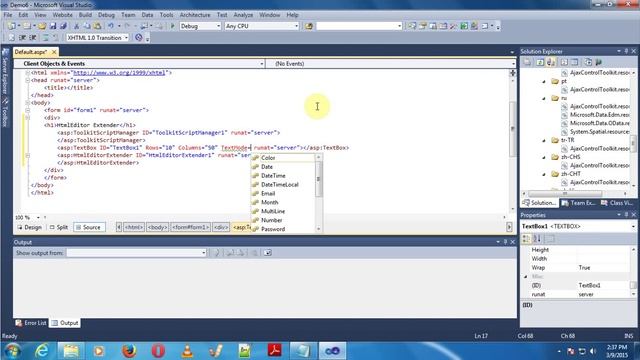640x360 pixels.
Task: Click the Windows Start button
Action: 13,350
